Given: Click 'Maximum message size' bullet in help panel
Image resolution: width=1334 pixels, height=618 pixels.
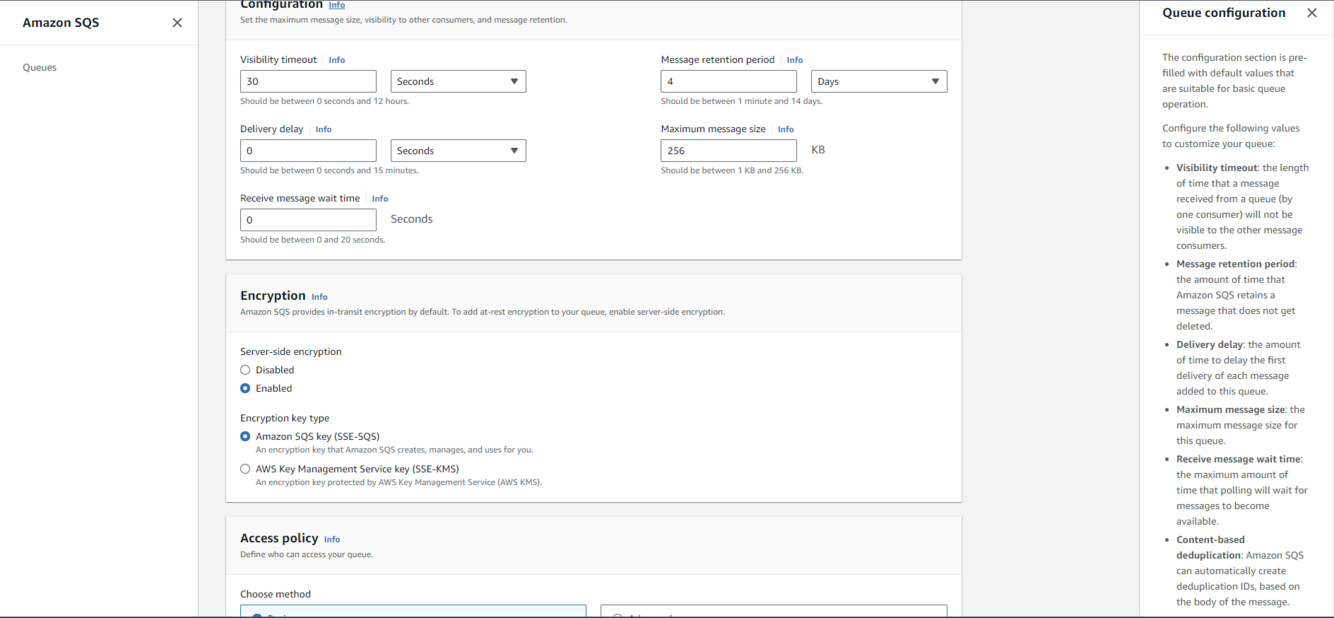Looking at the screenshot, I should (1231, 409).
